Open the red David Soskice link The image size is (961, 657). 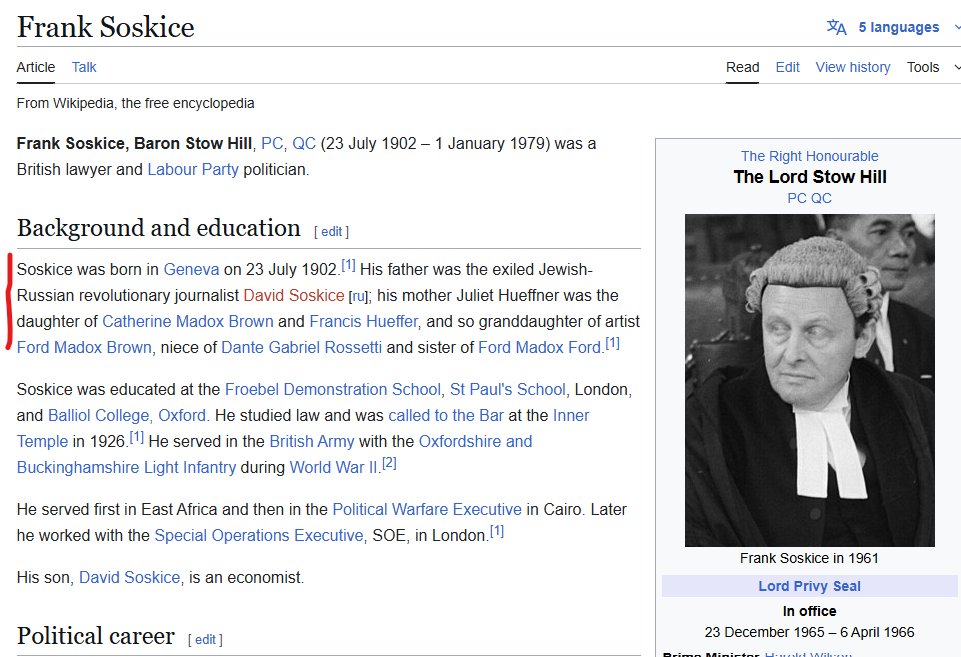pos(294,295)
